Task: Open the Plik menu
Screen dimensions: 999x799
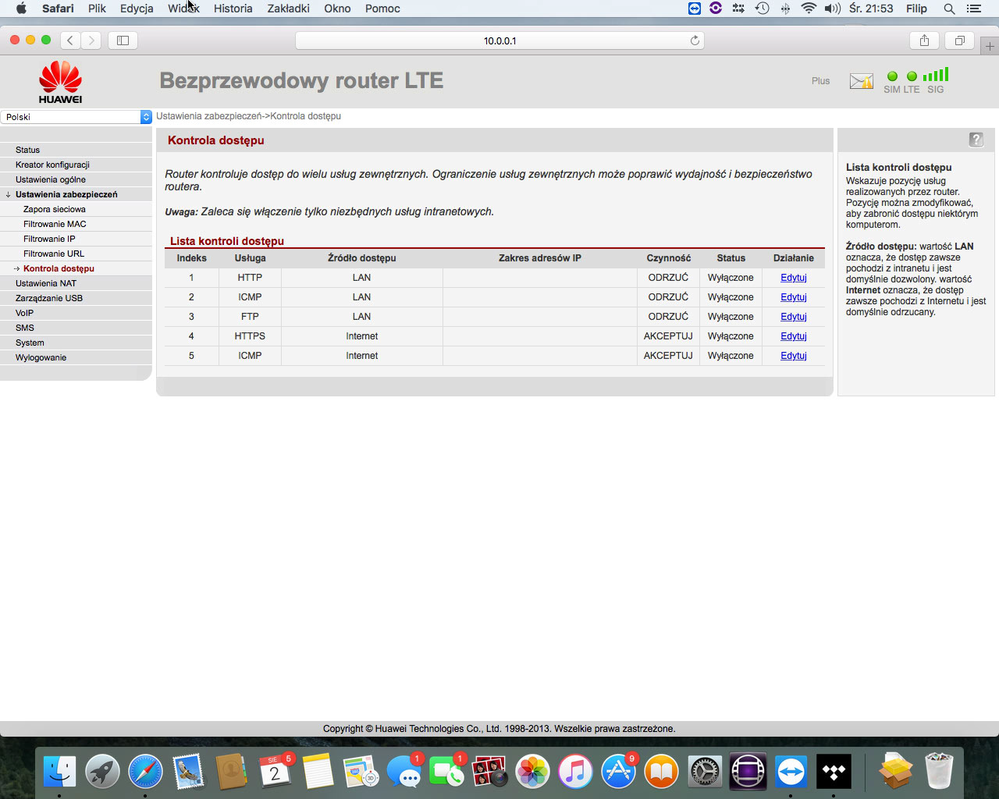Action: pos(97,8)
